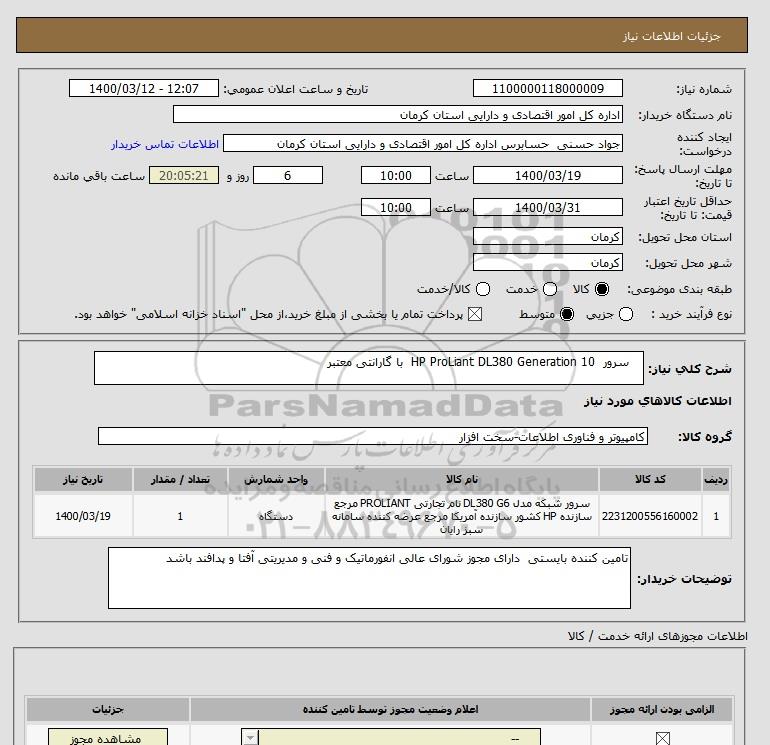Viewport: 770px width, 745px height.
Task: Click the الزامی بودن ارائه مجوز header
Action: coord(662,709)
